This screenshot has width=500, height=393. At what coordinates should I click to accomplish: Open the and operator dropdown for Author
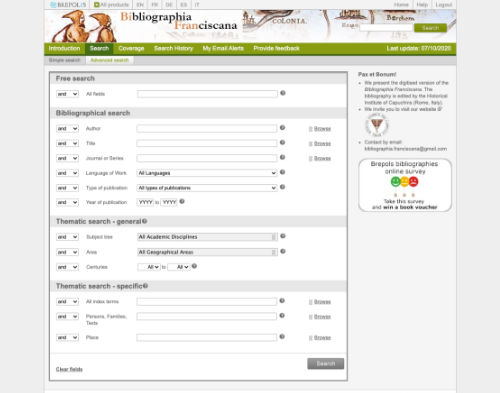(67, 129)
